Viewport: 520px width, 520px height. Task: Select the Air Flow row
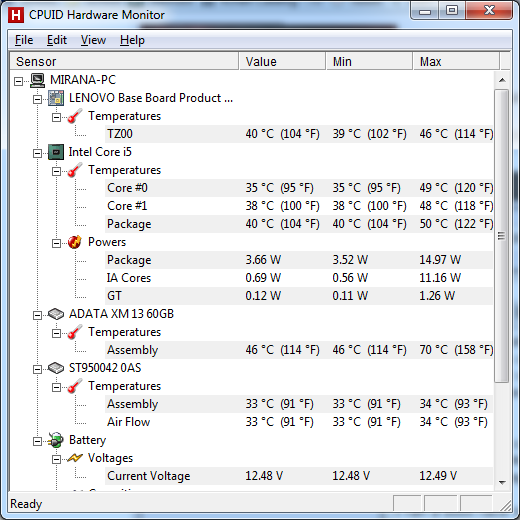coord(299,422)
